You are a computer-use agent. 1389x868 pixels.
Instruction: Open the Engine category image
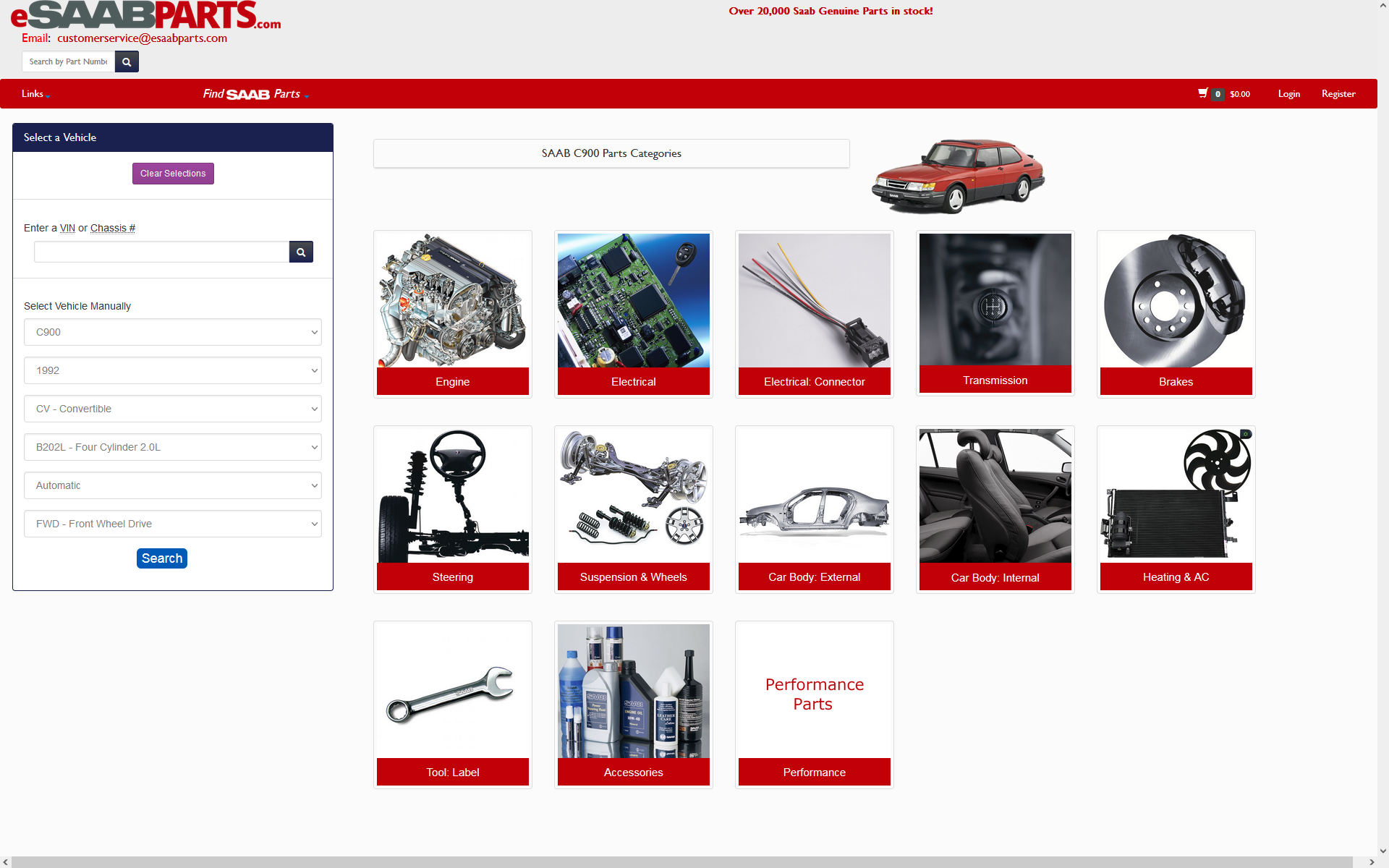[453, 300]
